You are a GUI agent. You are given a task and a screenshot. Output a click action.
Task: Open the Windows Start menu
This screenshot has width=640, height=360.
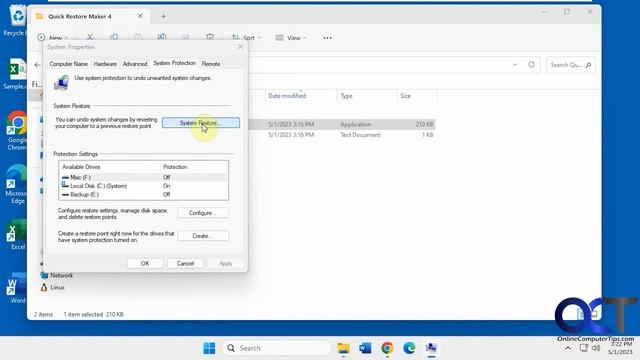pyautogui.click(x=209, y=348)
